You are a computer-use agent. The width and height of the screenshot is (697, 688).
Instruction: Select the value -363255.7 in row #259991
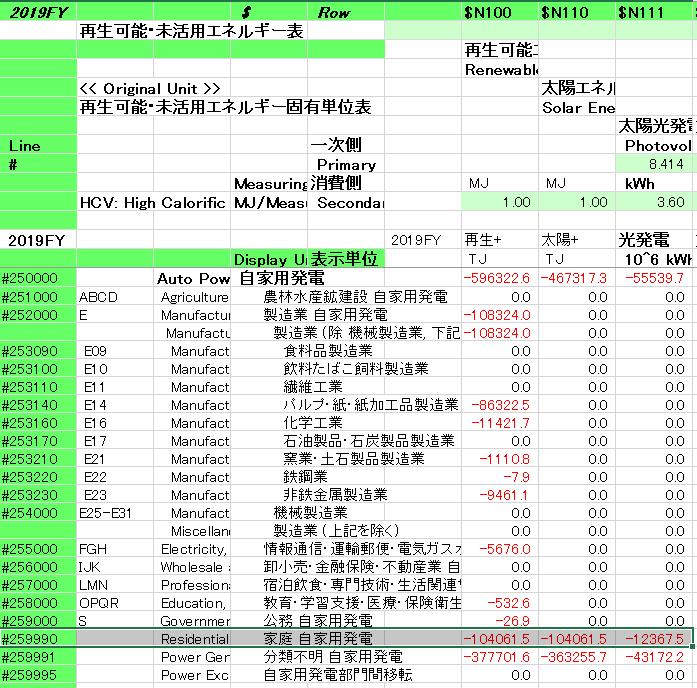[x=577, y=657]
